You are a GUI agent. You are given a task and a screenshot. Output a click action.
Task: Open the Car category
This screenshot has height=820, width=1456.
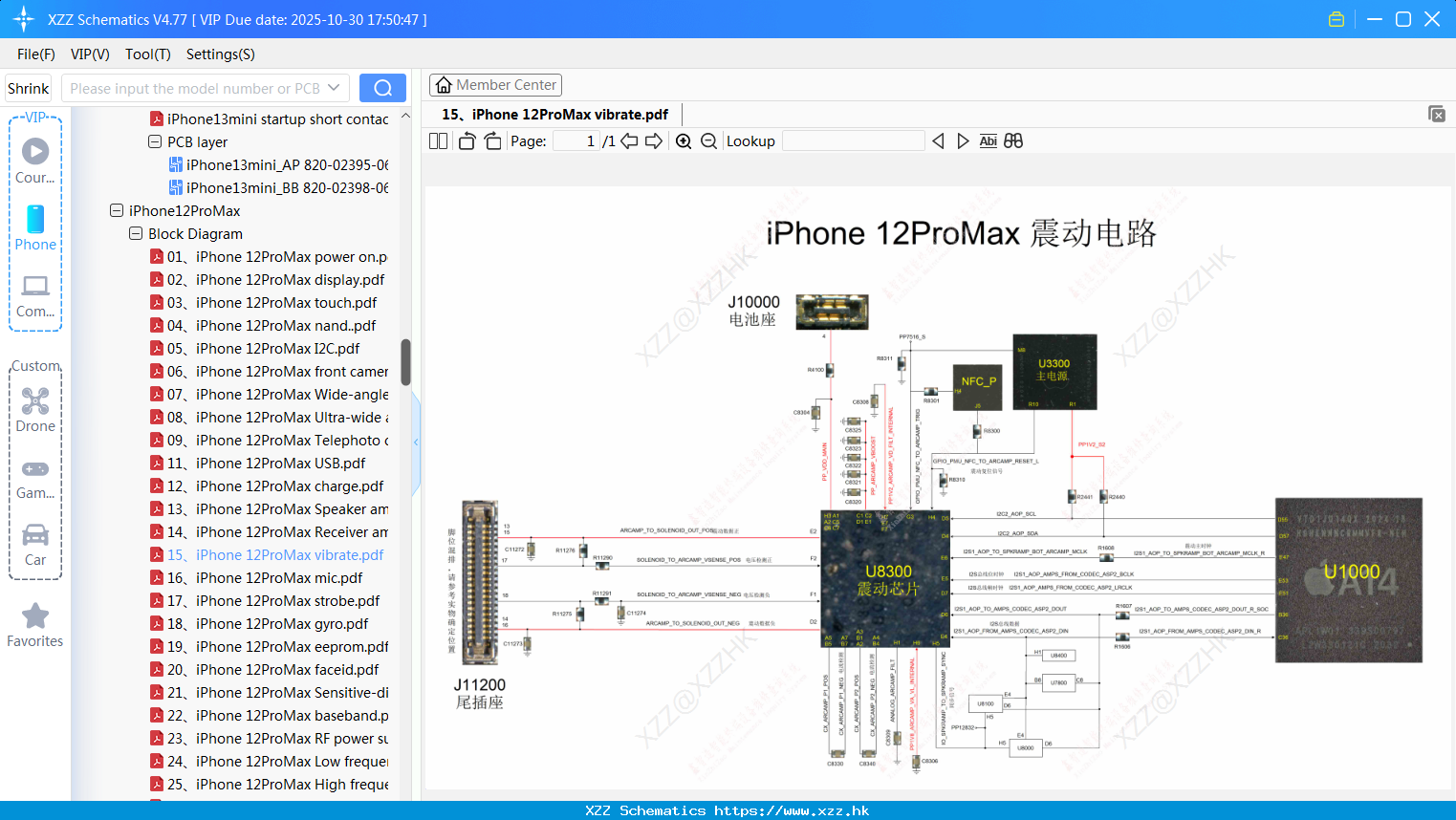(x=35, y=545)
